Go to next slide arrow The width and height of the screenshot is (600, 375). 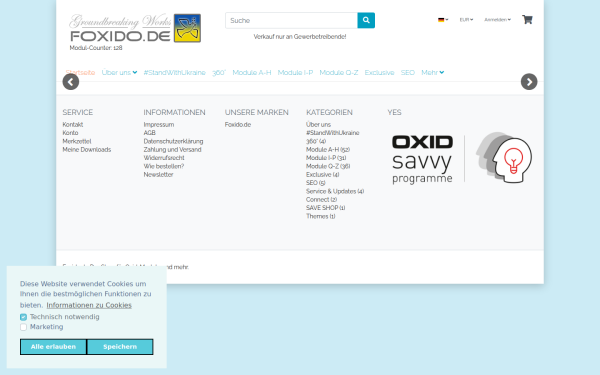tap(529, 82)
